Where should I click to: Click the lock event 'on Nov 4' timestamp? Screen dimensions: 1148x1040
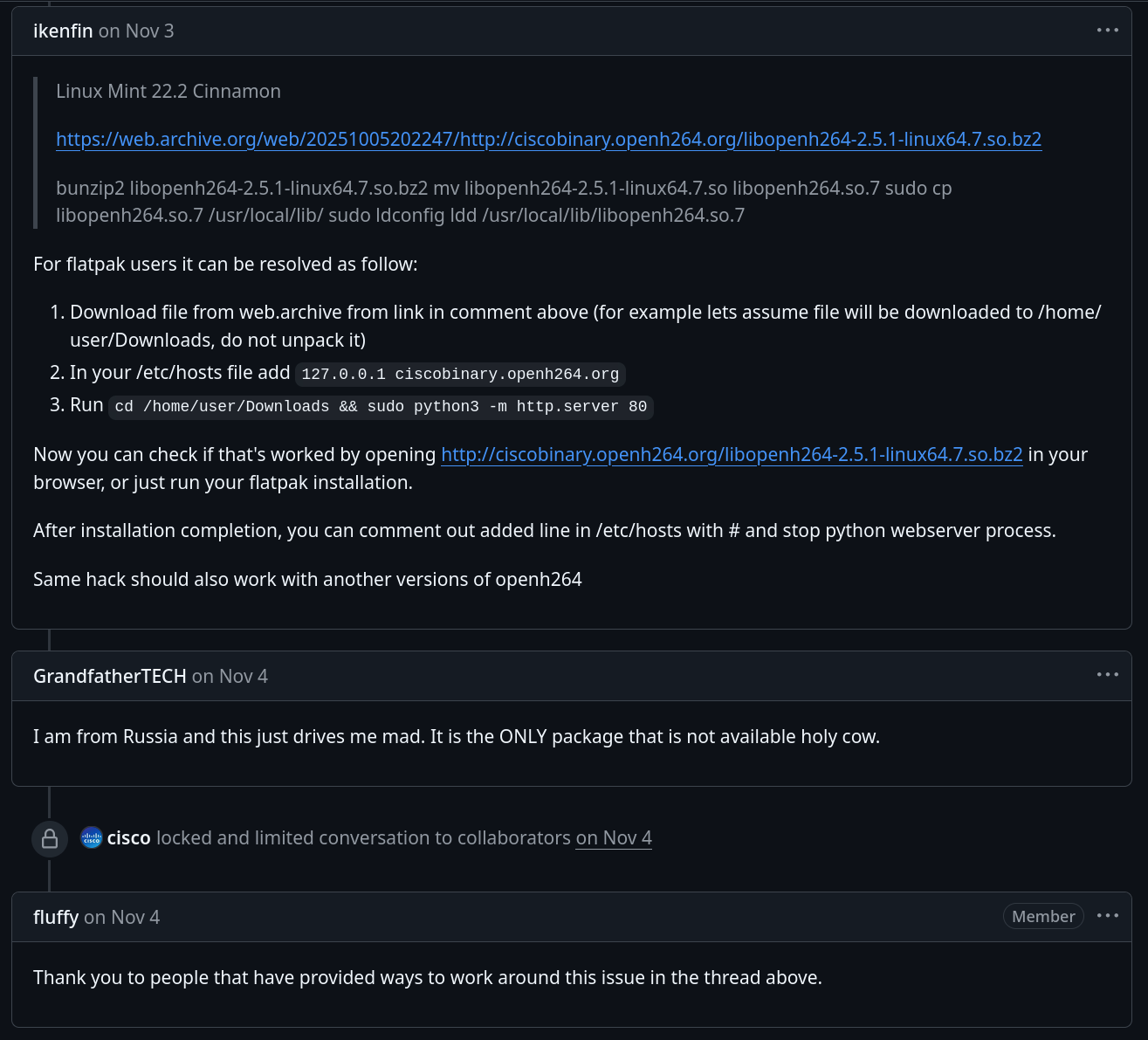pos(614,838)
